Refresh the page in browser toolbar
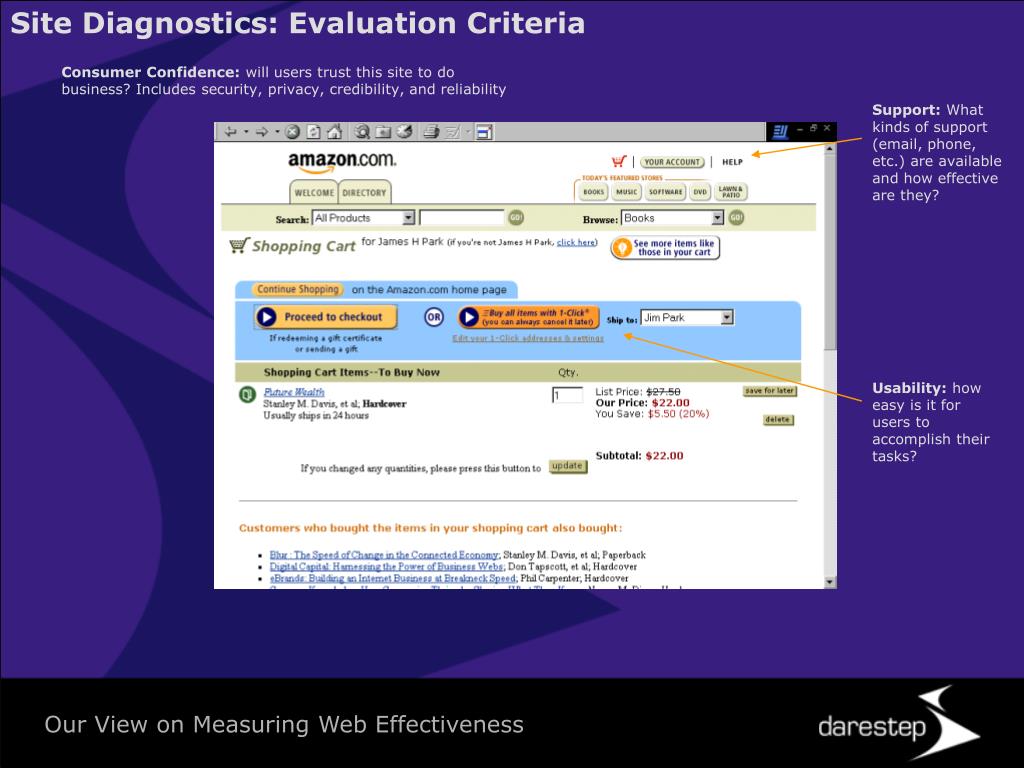The height and width of the screenshot is (768, 1024). [313, 132]
